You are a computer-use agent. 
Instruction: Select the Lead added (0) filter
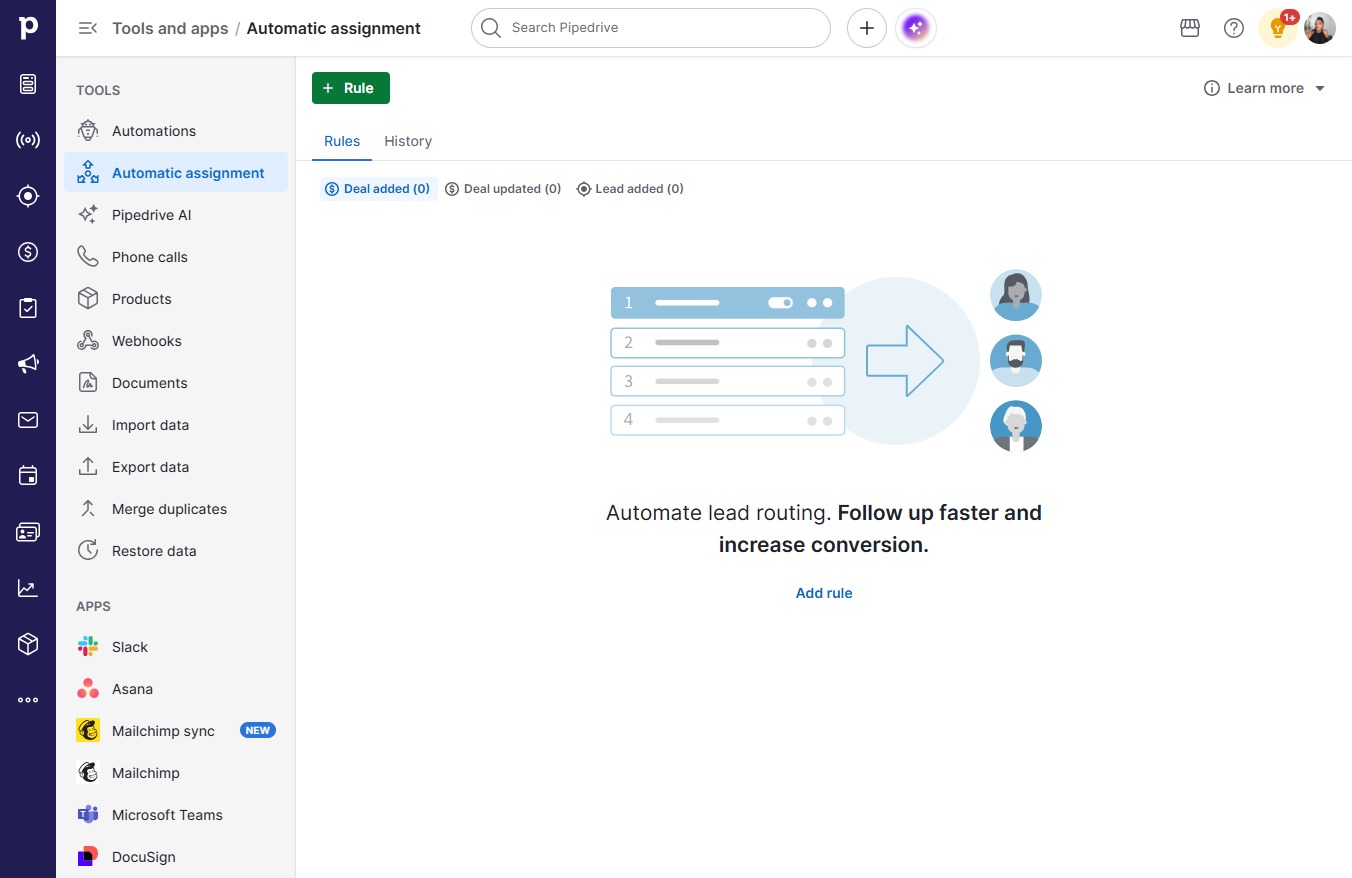630,189
